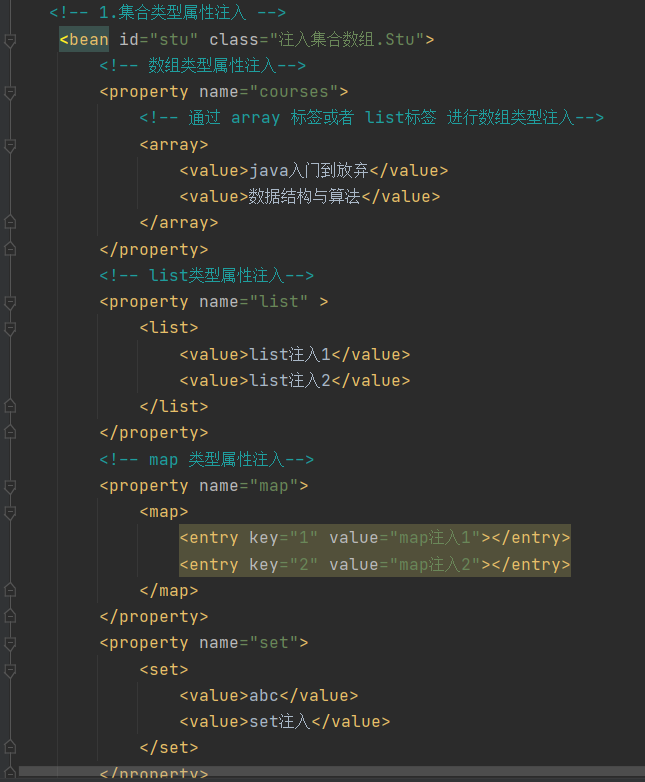Collapse the bean id="stu" fold marker

pos(10,40)
